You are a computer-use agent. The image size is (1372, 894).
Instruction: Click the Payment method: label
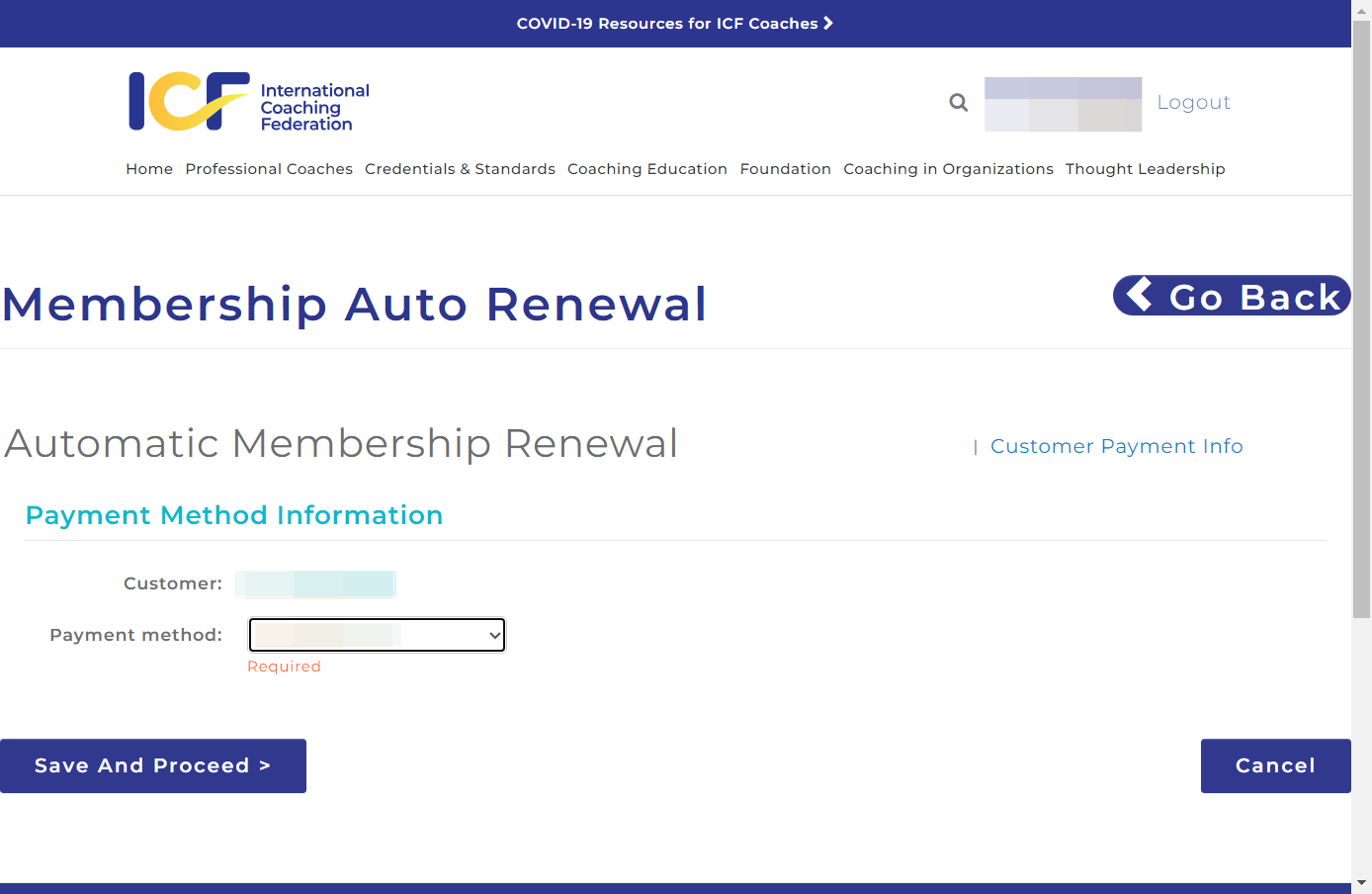point(136,635)
